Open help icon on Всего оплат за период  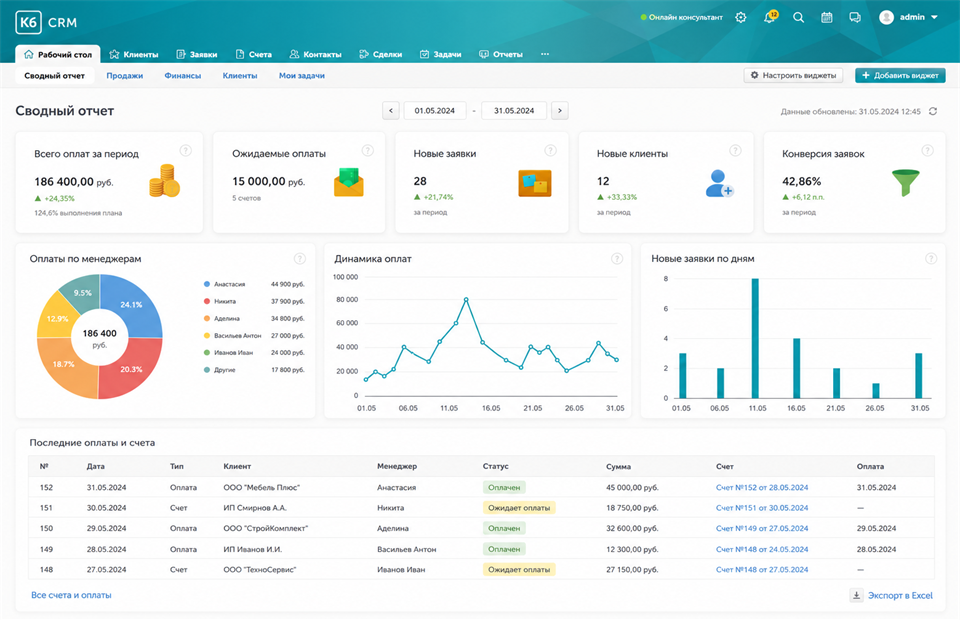click(x=186, y=151)
